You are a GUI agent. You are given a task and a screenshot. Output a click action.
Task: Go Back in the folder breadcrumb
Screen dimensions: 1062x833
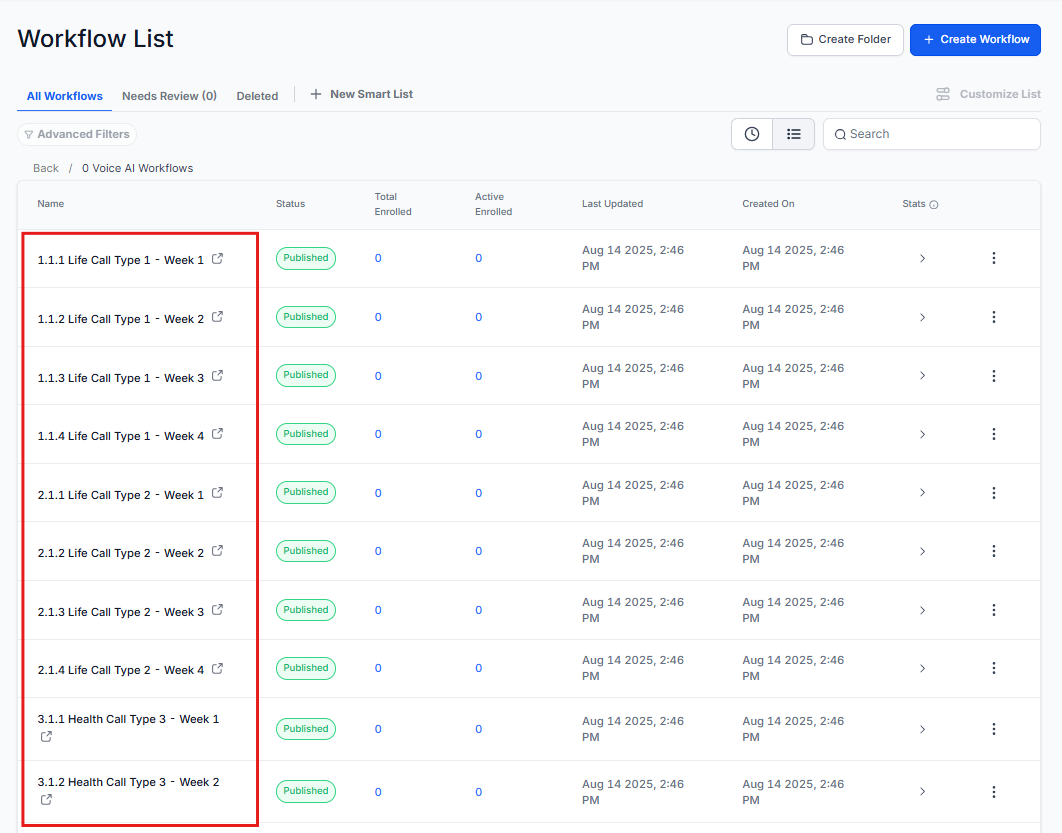coord(46,168)
